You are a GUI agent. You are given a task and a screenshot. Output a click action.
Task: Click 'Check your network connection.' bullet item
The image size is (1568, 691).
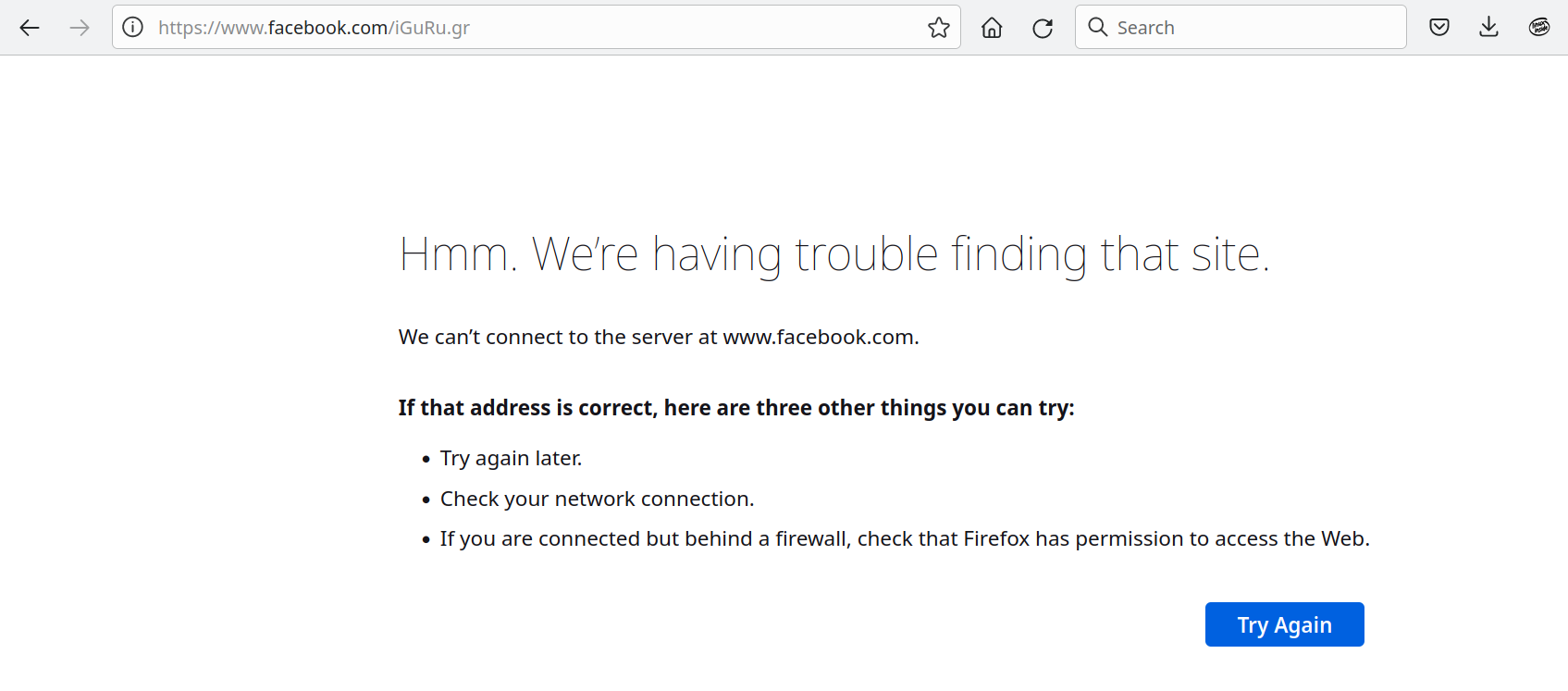[597, 500]
